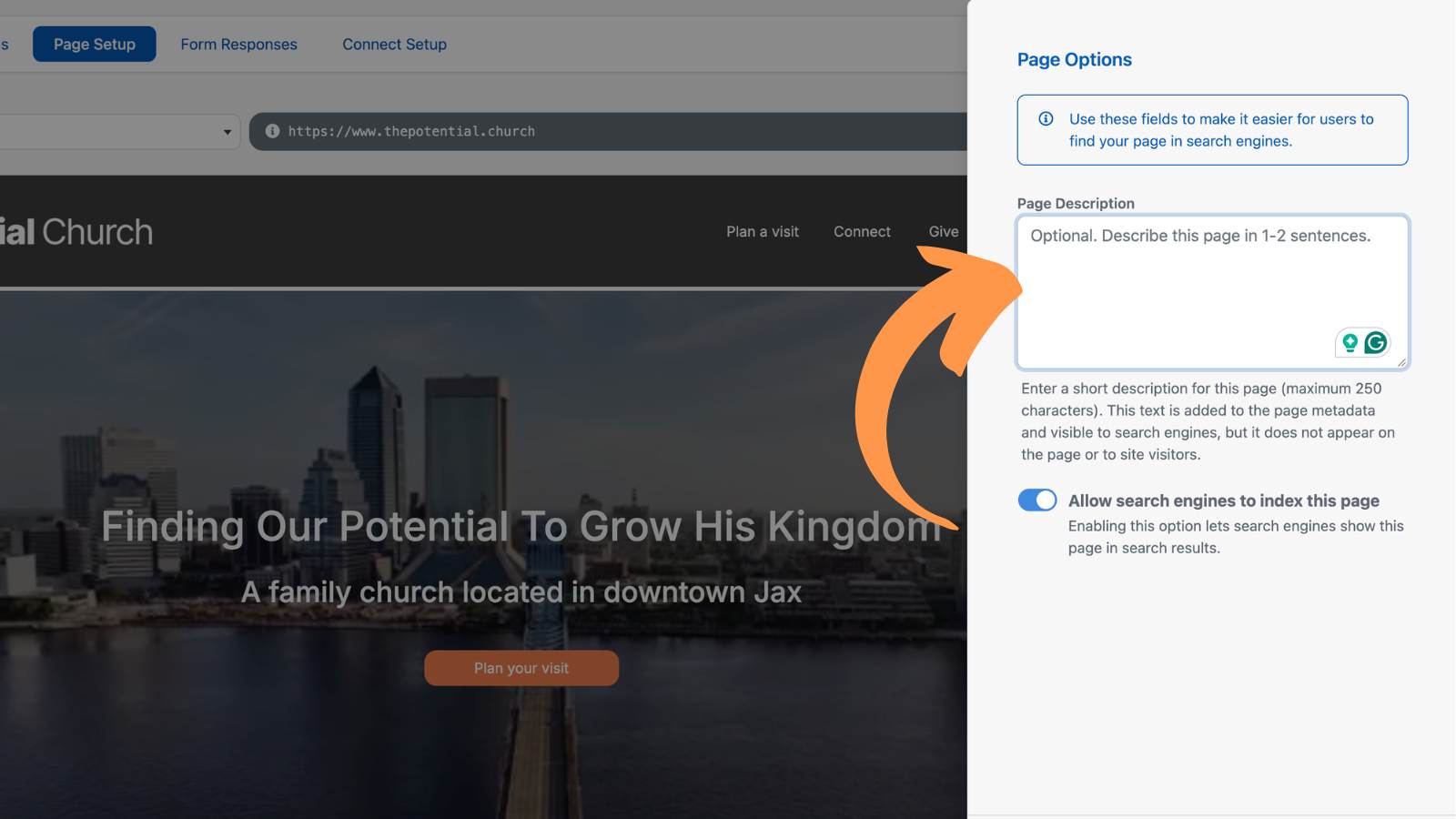This screenshot has height=819, width=1456.
Task: Switch to the Page Setup tab
Action: click(95, 44)
